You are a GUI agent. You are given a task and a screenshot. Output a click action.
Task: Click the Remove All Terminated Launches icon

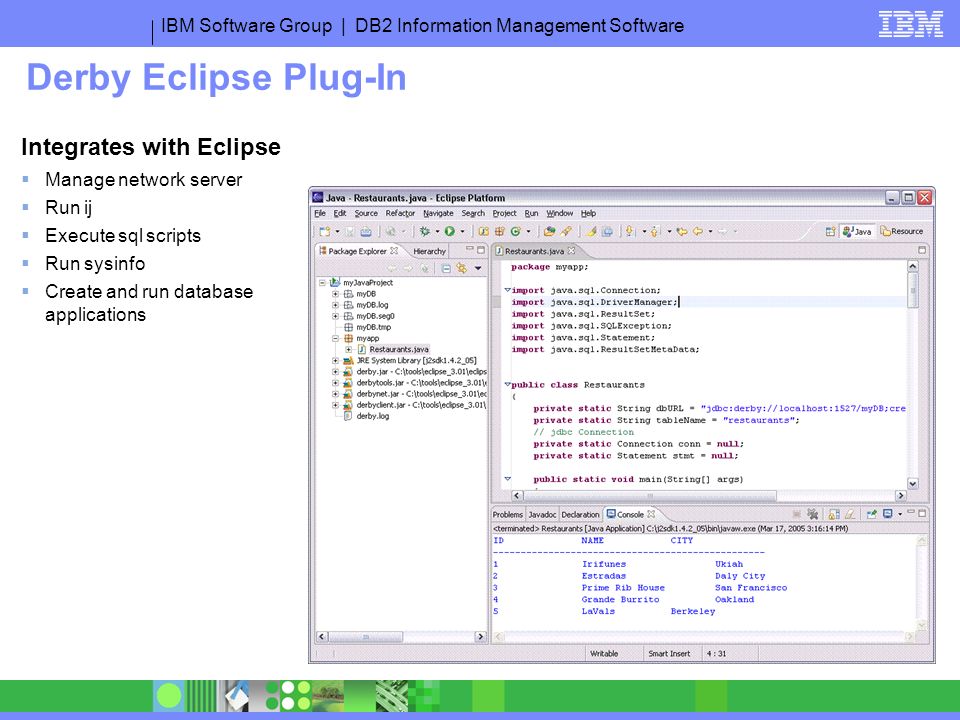[812, 514]
